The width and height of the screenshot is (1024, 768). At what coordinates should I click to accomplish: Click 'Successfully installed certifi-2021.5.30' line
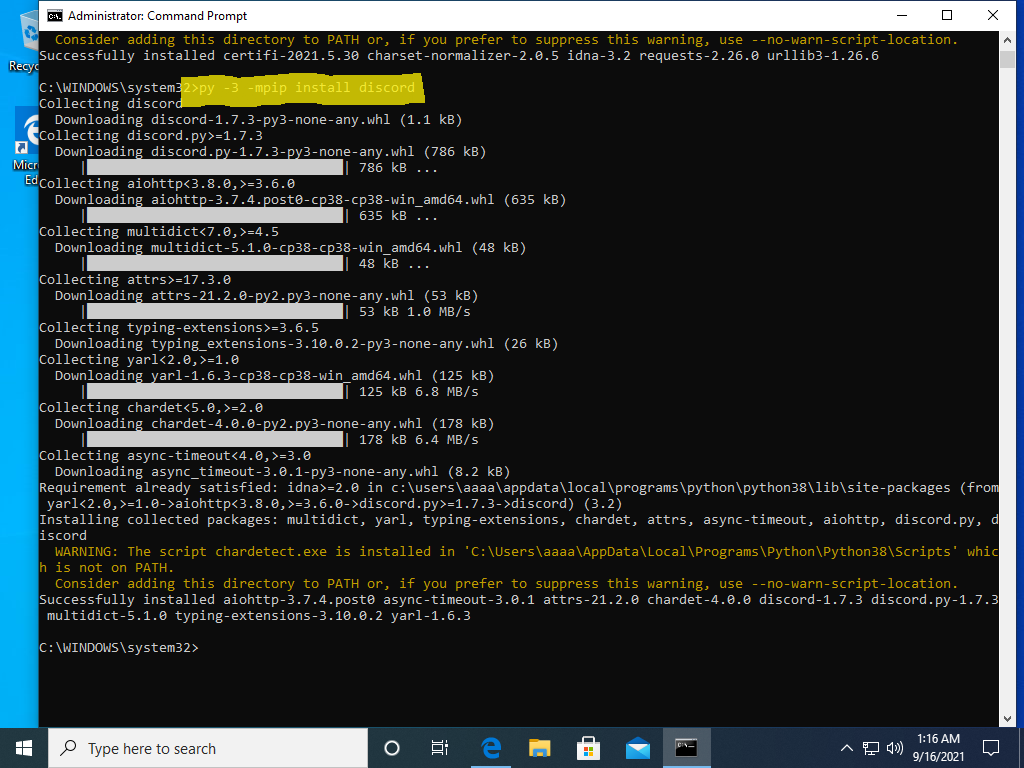coord(458,56)
